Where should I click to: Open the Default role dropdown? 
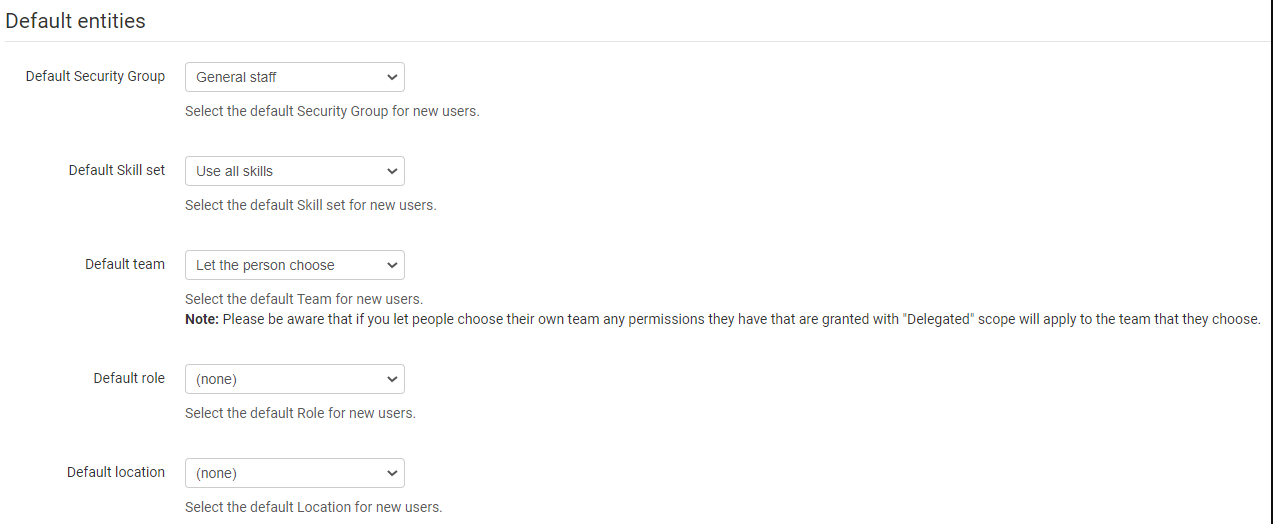tap(294, 379)
